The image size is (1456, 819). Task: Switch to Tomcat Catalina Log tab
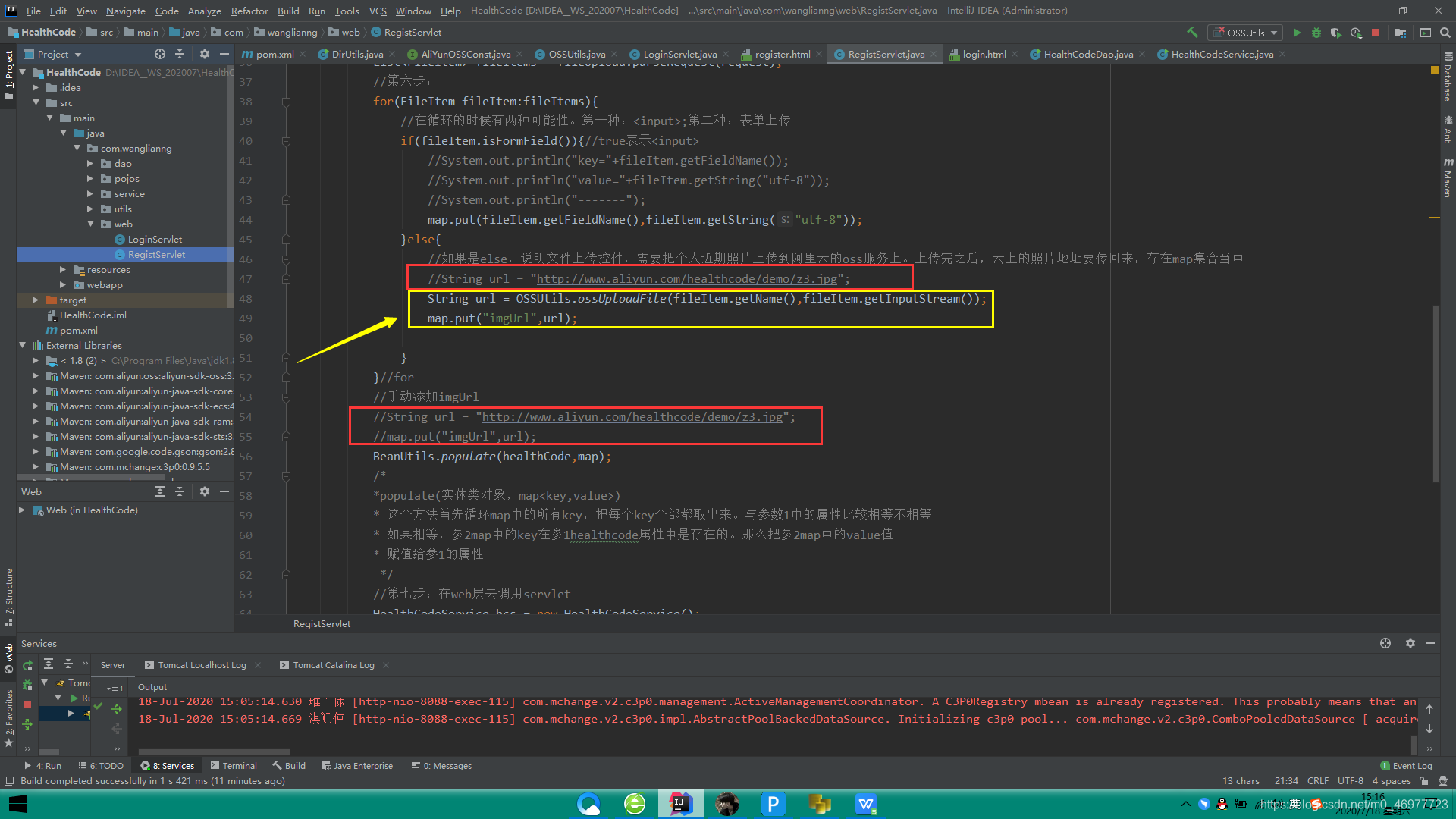[334, 665]
